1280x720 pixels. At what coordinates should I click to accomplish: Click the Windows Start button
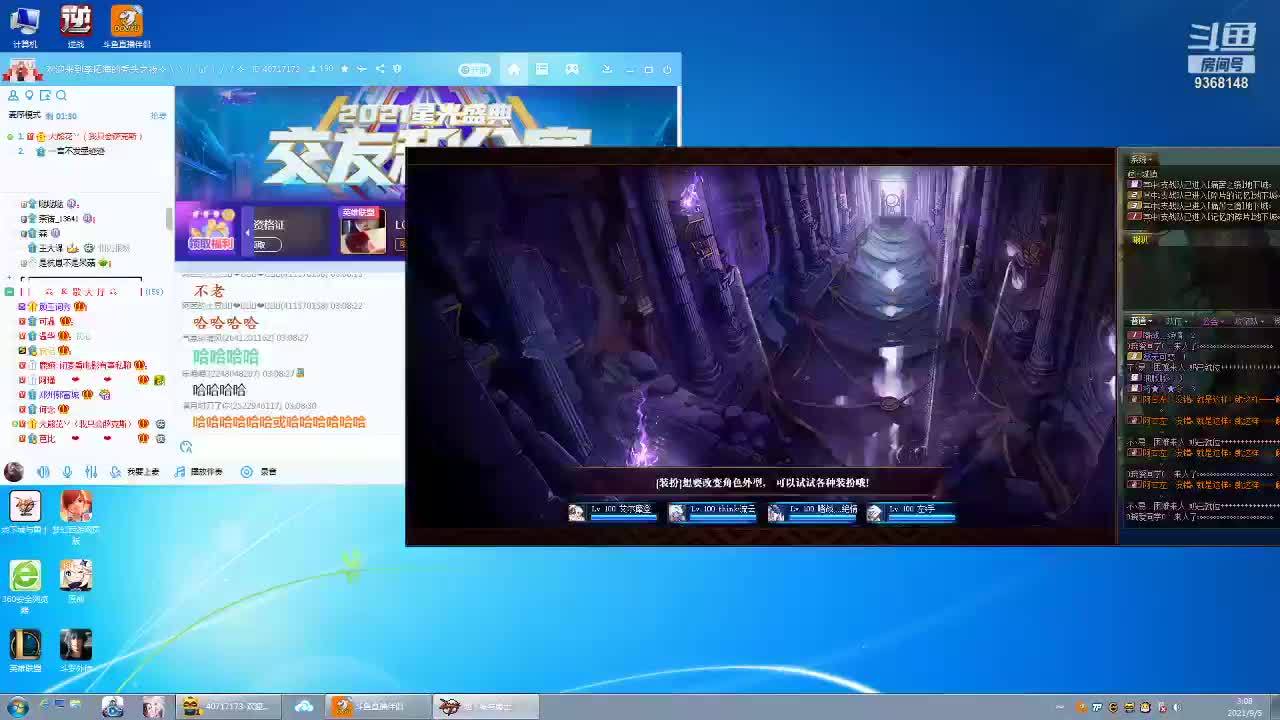(17, 707)
